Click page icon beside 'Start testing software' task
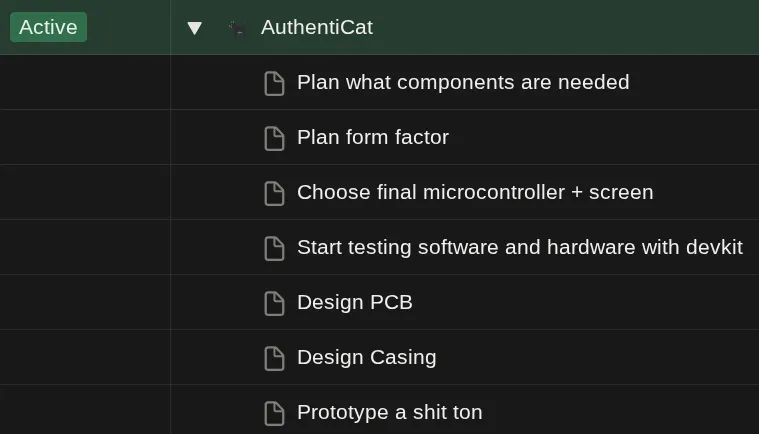This screenshot has height=434, width=759. pos(274,248)
